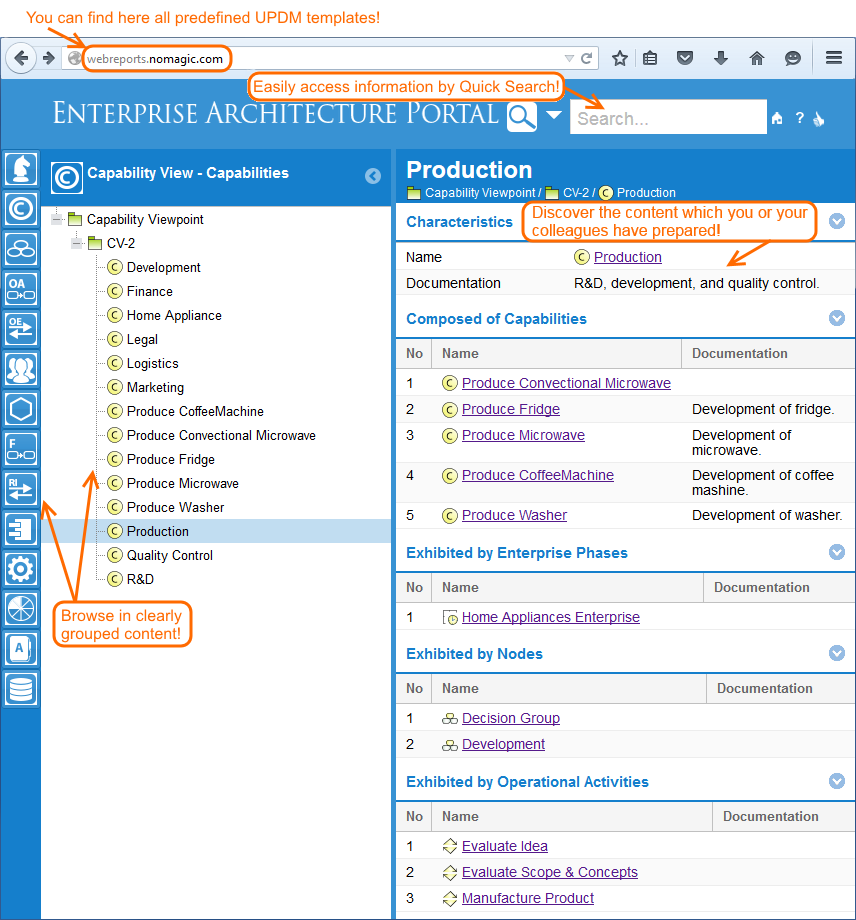Open the F function sidebar icon

pos(21,449)
